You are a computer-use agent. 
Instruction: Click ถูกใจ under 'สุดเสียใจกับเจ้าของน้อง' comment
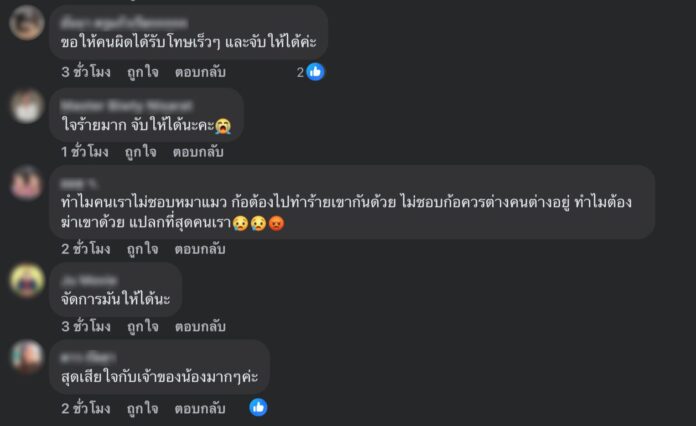pos(142,408)
